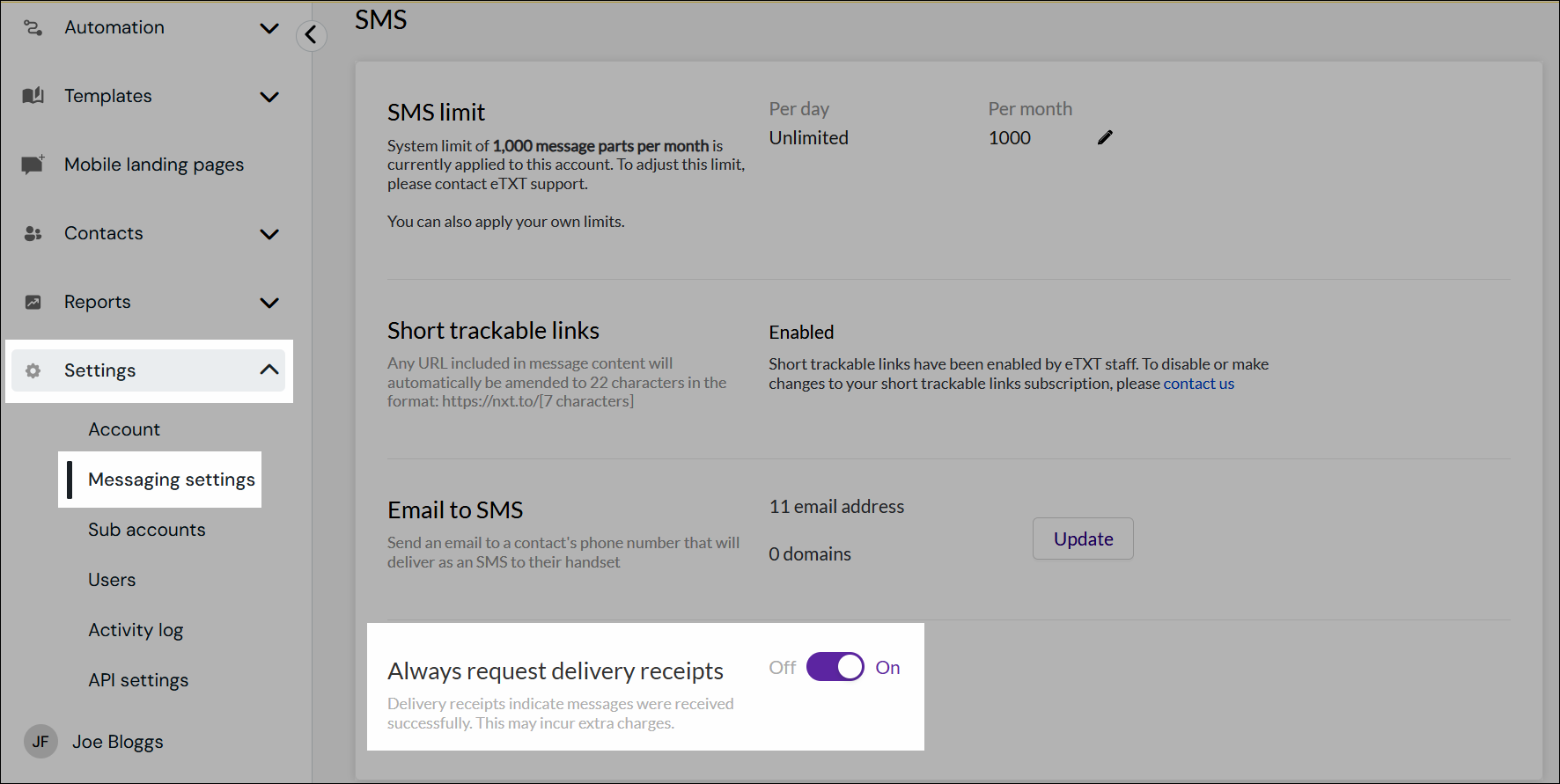Click the Per day Unlimited value
This screenshot has width=1560, height=784.
coord(809,137)
